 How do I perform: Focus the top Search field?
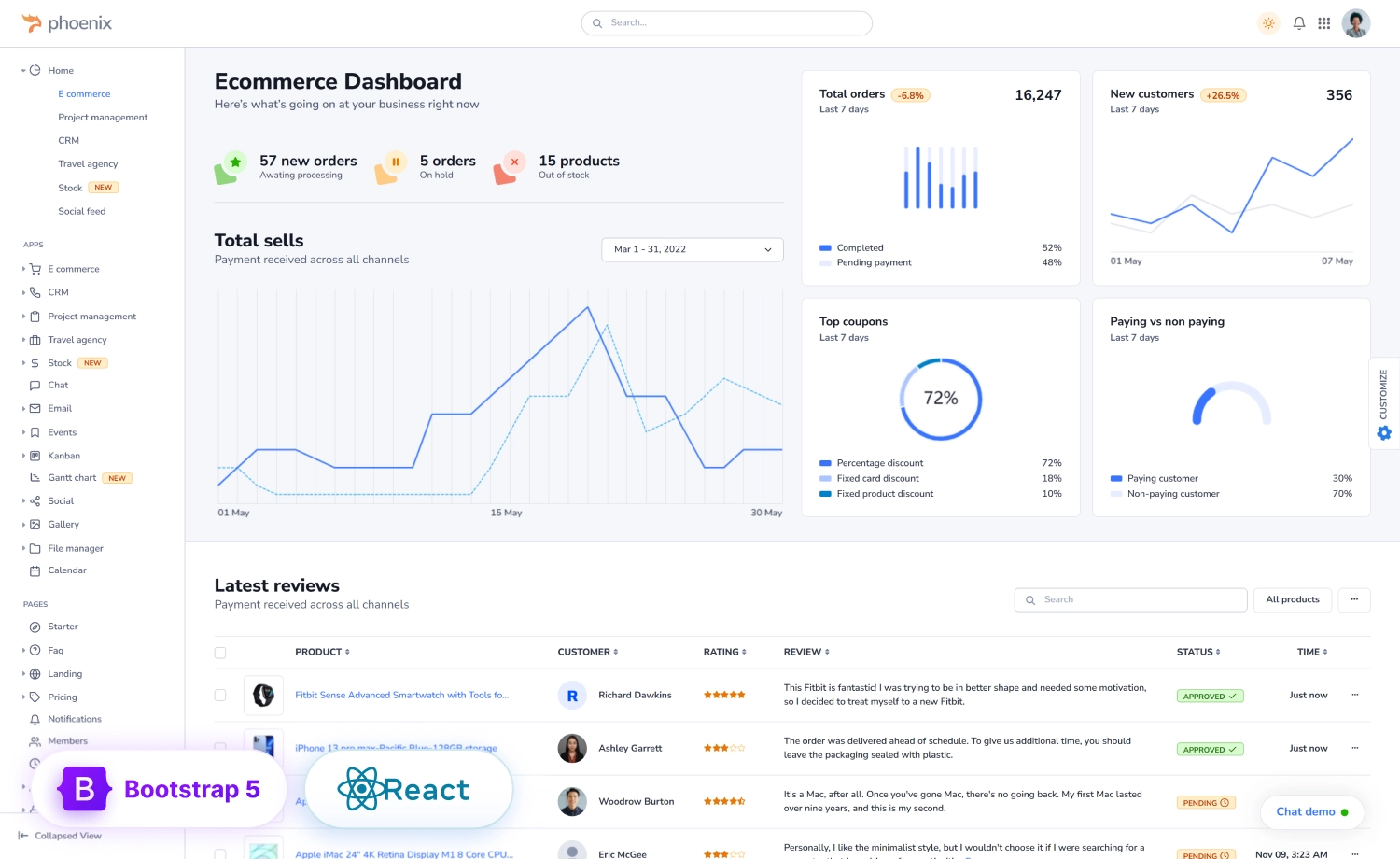click(726, 23)
